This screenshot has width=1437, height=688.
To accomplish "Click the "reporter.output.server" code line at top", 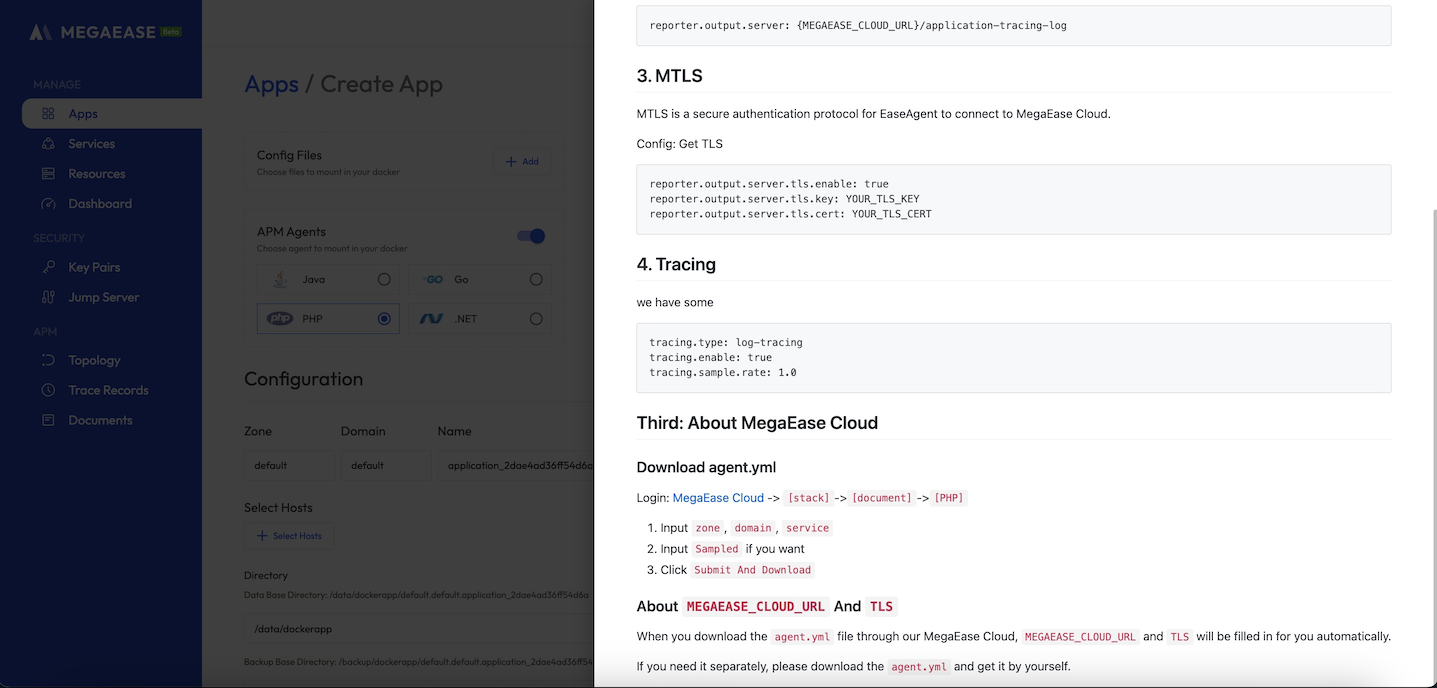I will [x=858, y=25].
